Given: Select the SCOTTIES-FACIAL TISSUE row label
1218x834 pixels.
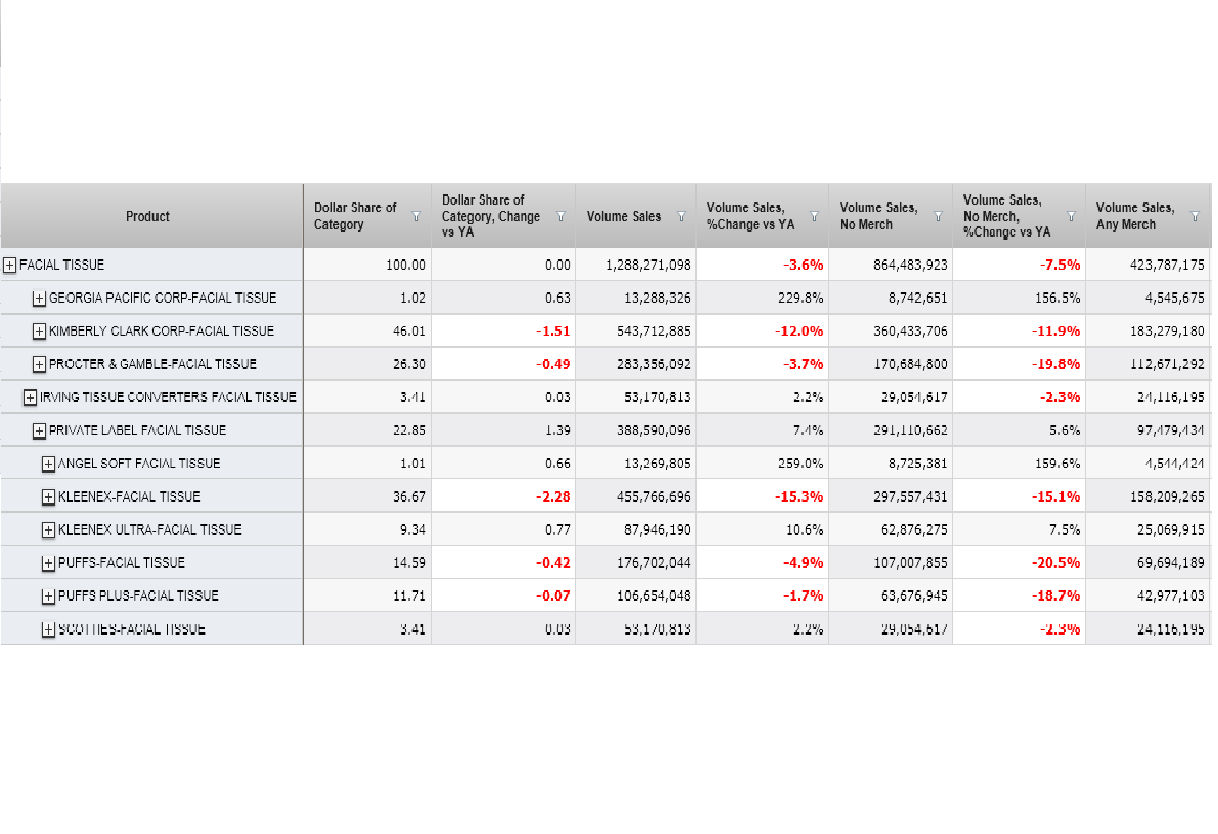Looking at the screenshot, I should pos(131,629).
